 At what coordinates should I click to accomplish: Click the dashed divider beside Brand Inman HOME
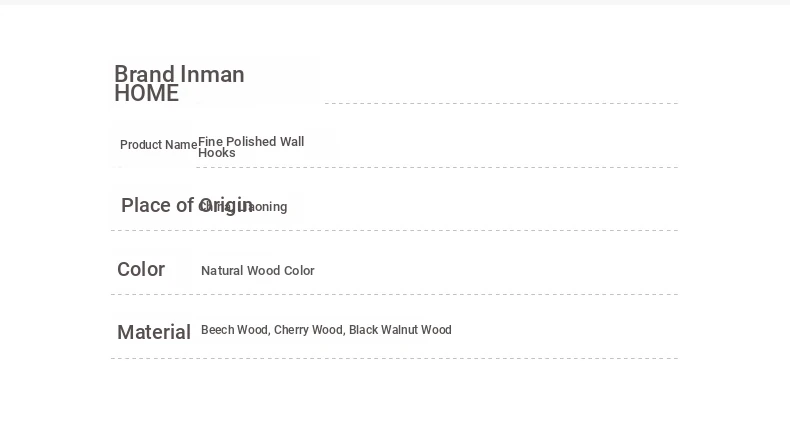pyautogui.click(x=501, y=103)
